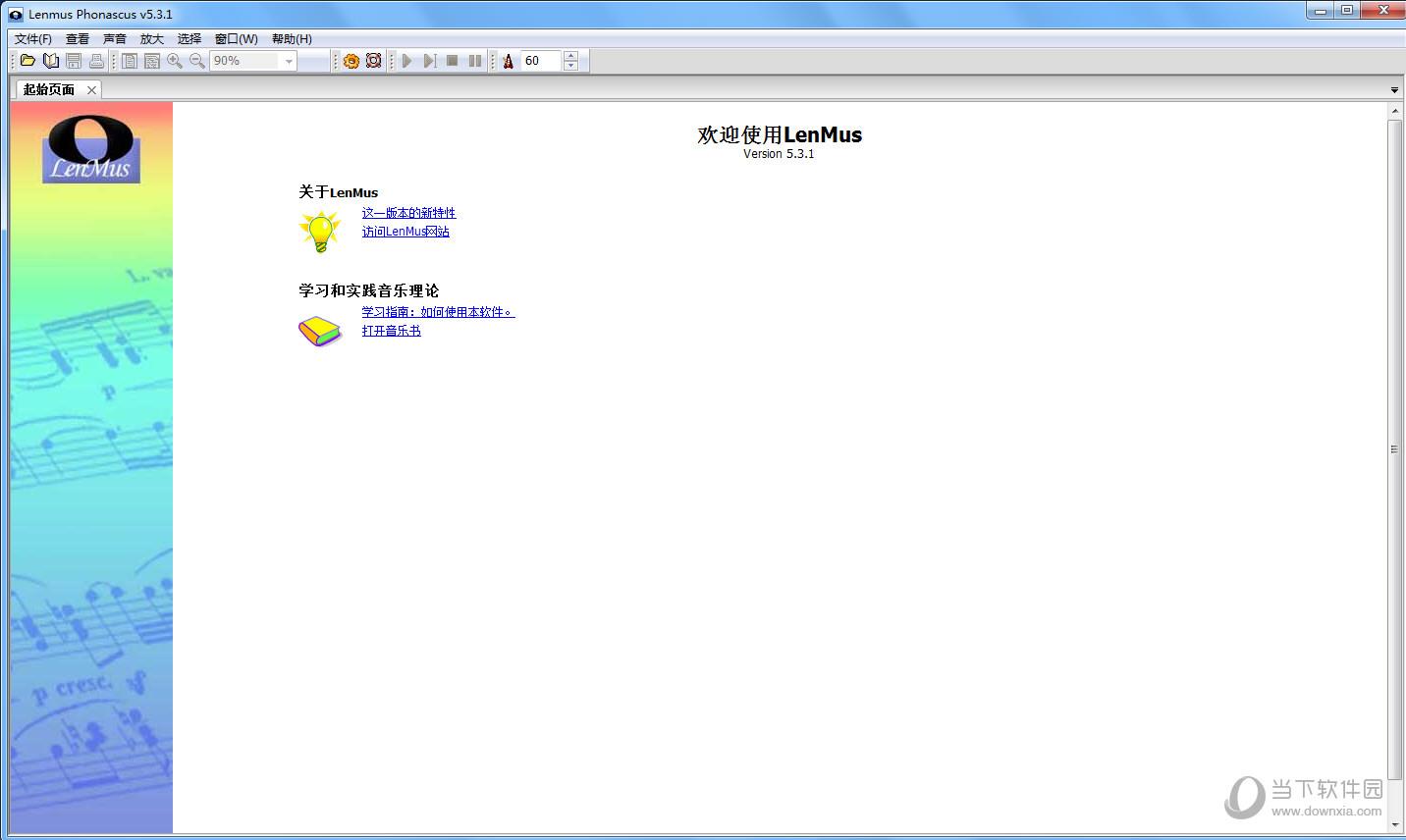Open the 帮助(H) menu
This screenshot has width=1406, height=840.
click(x=292, y=38)
